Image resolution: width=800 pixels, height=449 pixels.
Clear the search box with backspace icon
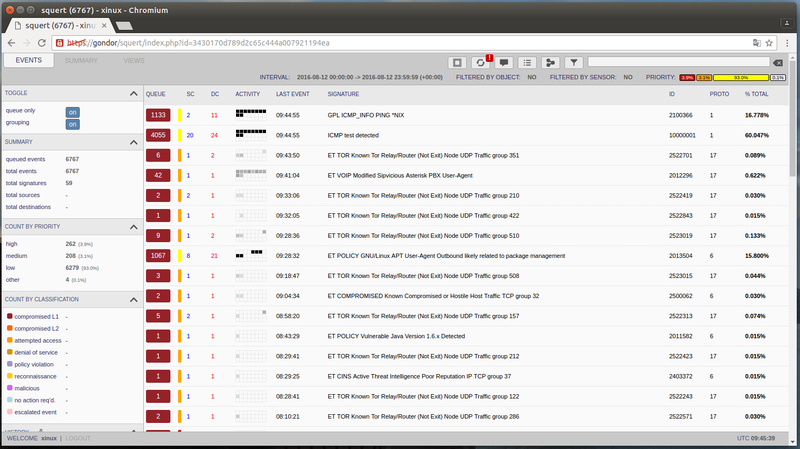[778, 62]
